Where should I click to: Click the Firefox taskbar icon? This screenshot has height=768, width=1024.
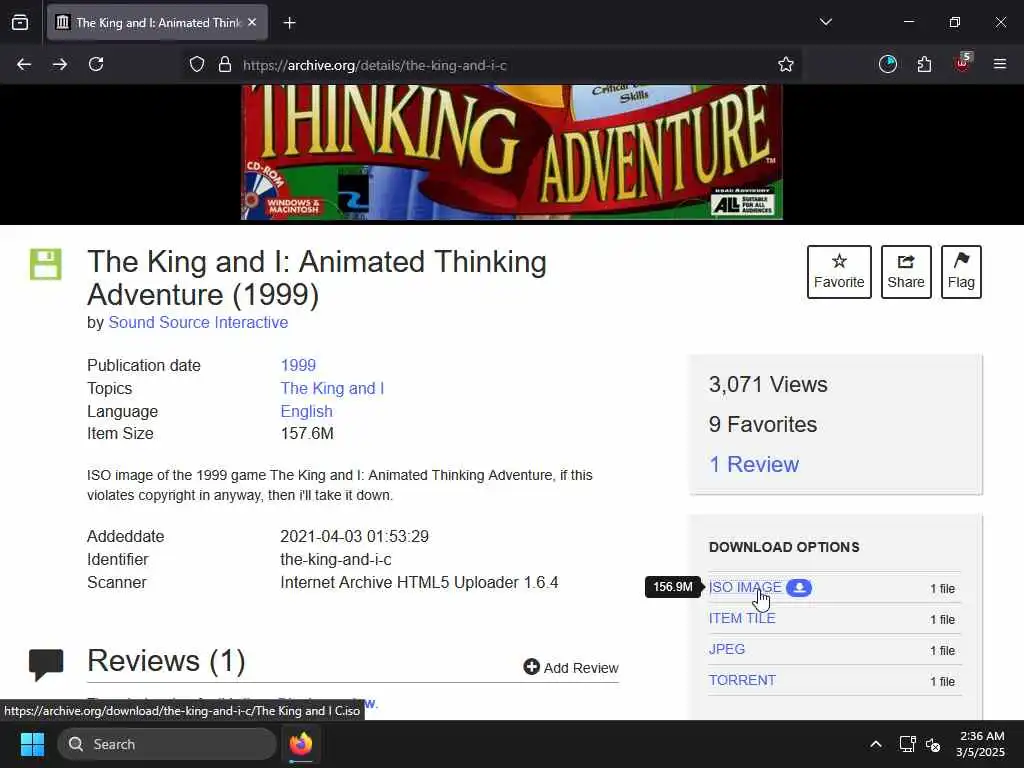pos(301,744)
